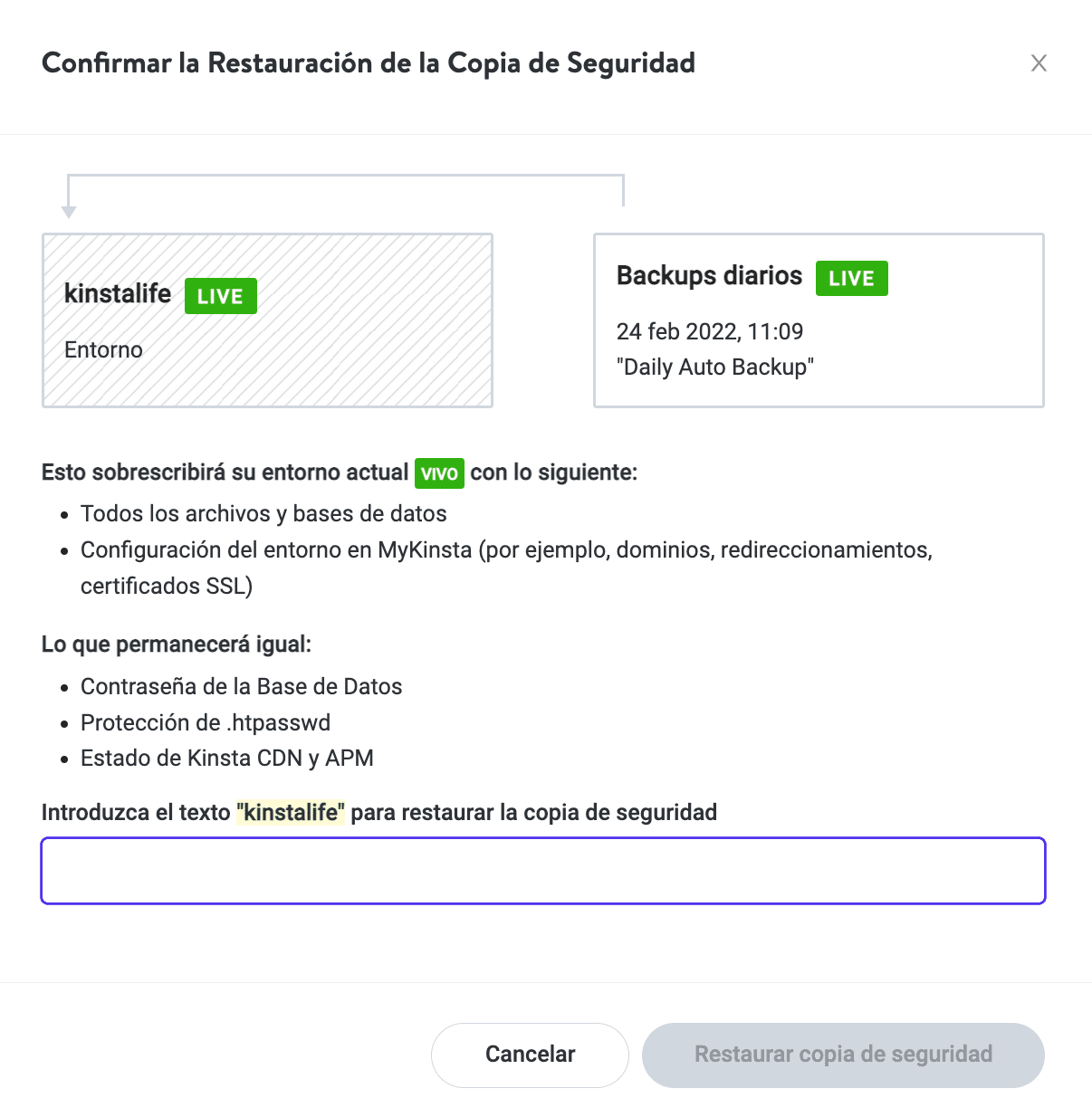Focus the kinstalife confirmation text field
The width and height of the screenshot is (1092, 1117).
click(543, 871)
